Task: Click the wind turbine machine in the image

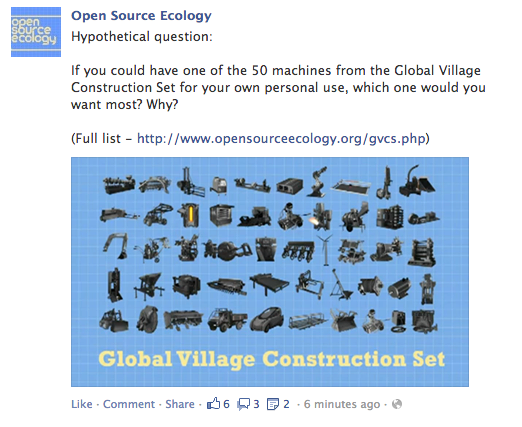Action: tap(325, 250)
